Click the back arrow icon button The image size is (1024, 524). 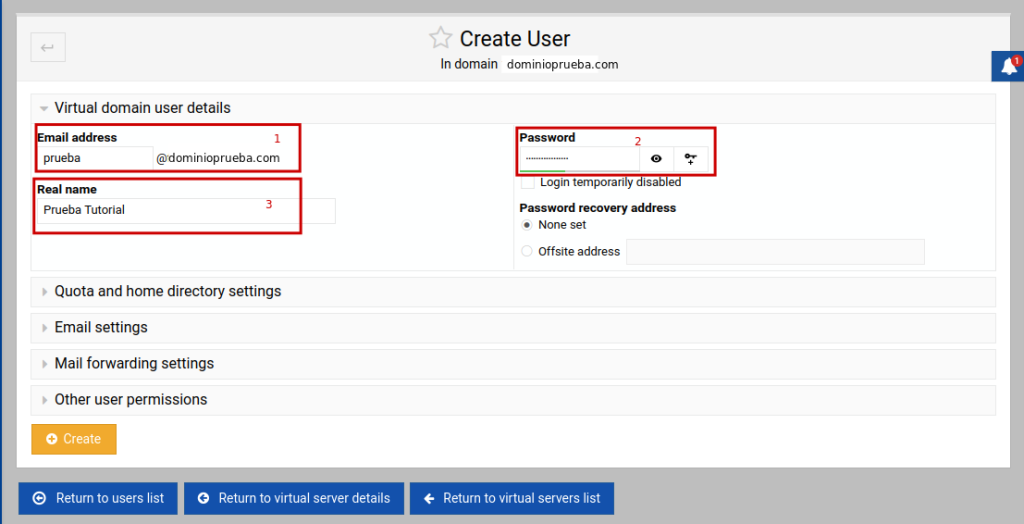click(48, 47)
